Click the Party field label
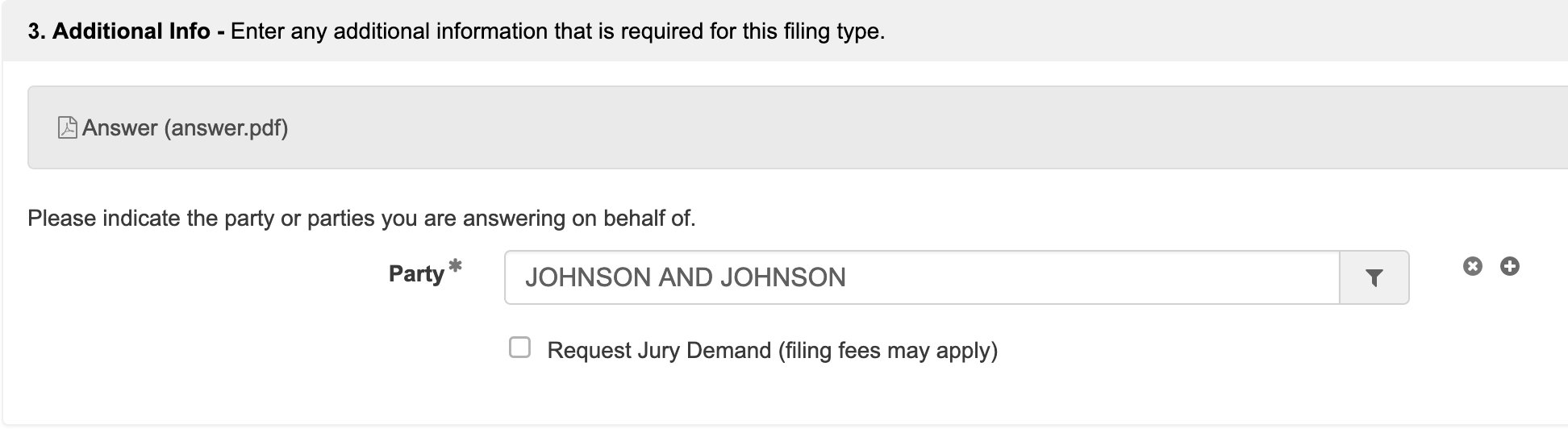Viewport: 1568px width, 429px height. tap(416, 274)
